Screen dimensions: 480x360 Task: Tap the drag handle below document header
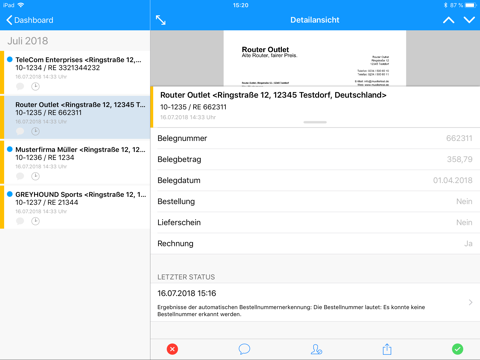pyautogui.click(x=315, y=122)
